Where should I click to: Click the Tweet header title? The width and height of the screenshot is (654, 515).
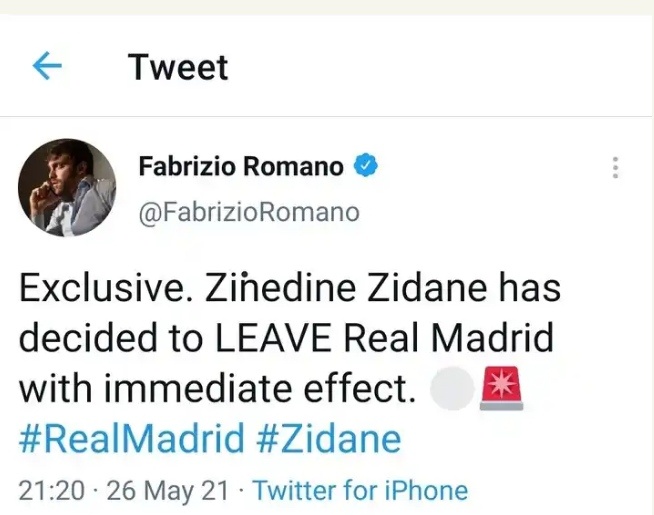(178, 67)
